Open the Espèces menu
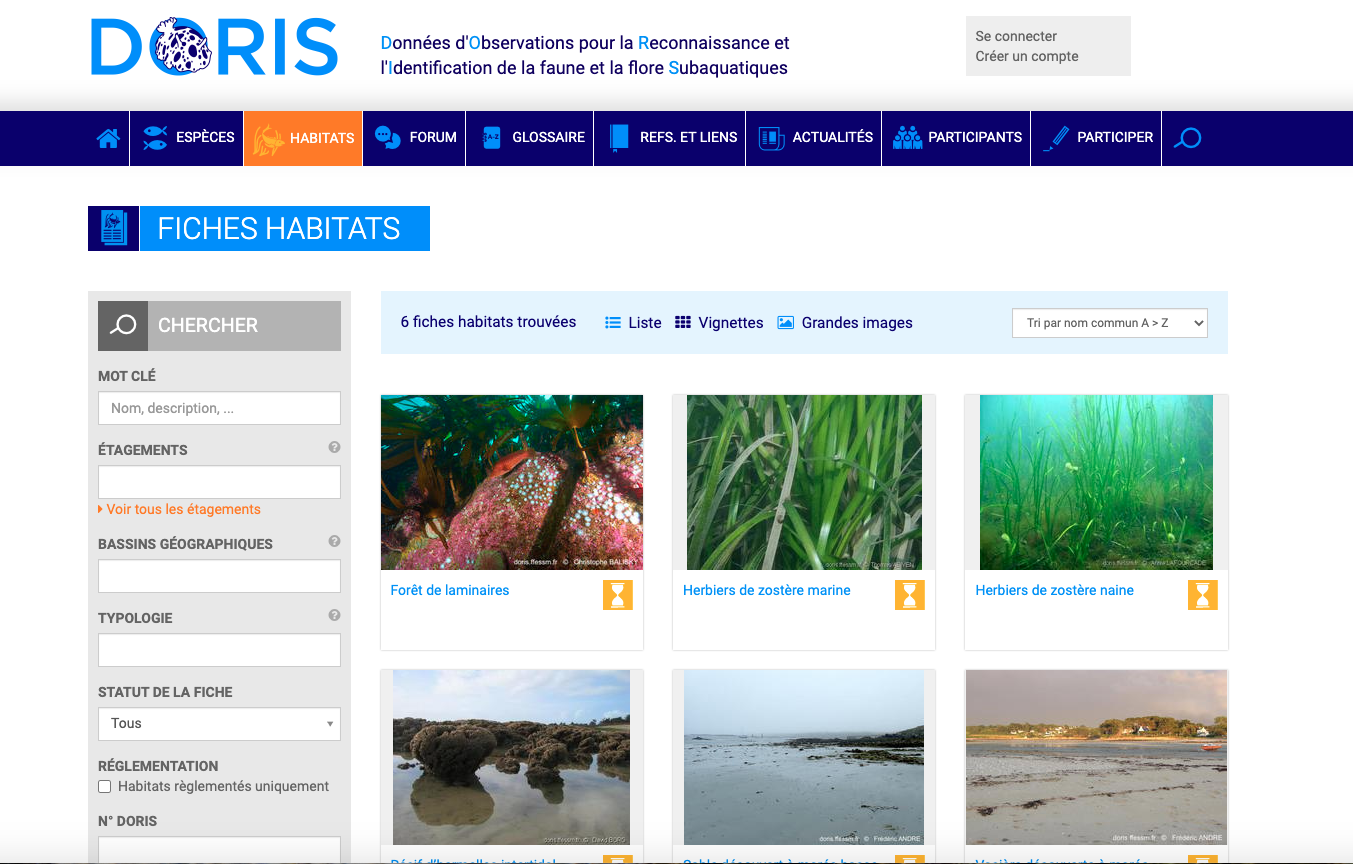1353x864 pixels. tap(188, 138)
